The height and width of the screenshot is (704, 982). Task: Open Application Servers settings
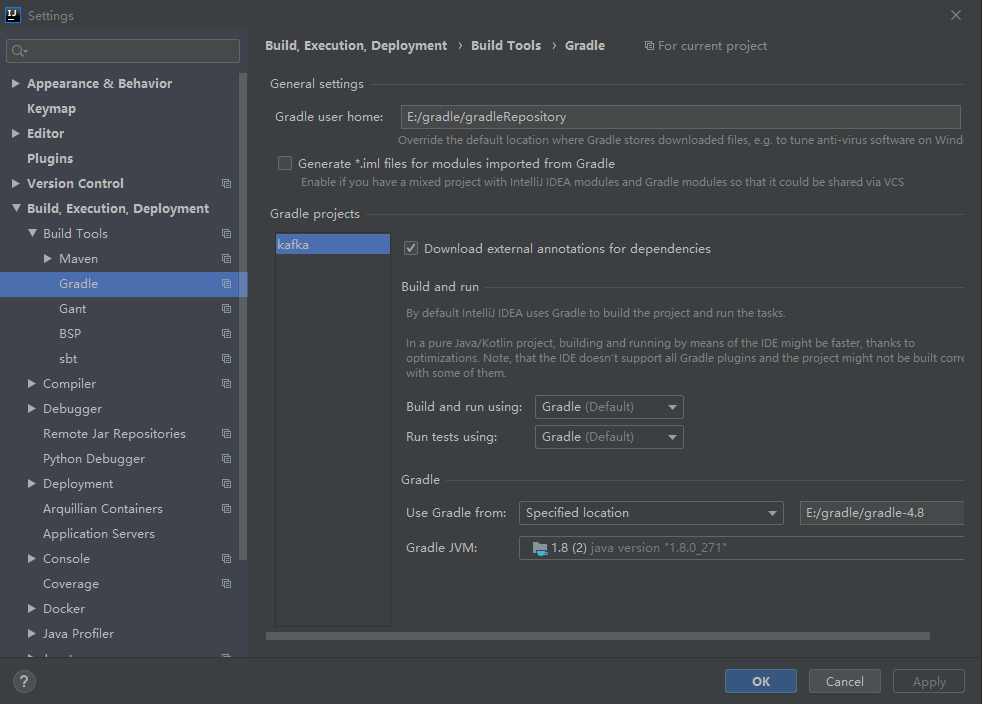tap(99, 534)
